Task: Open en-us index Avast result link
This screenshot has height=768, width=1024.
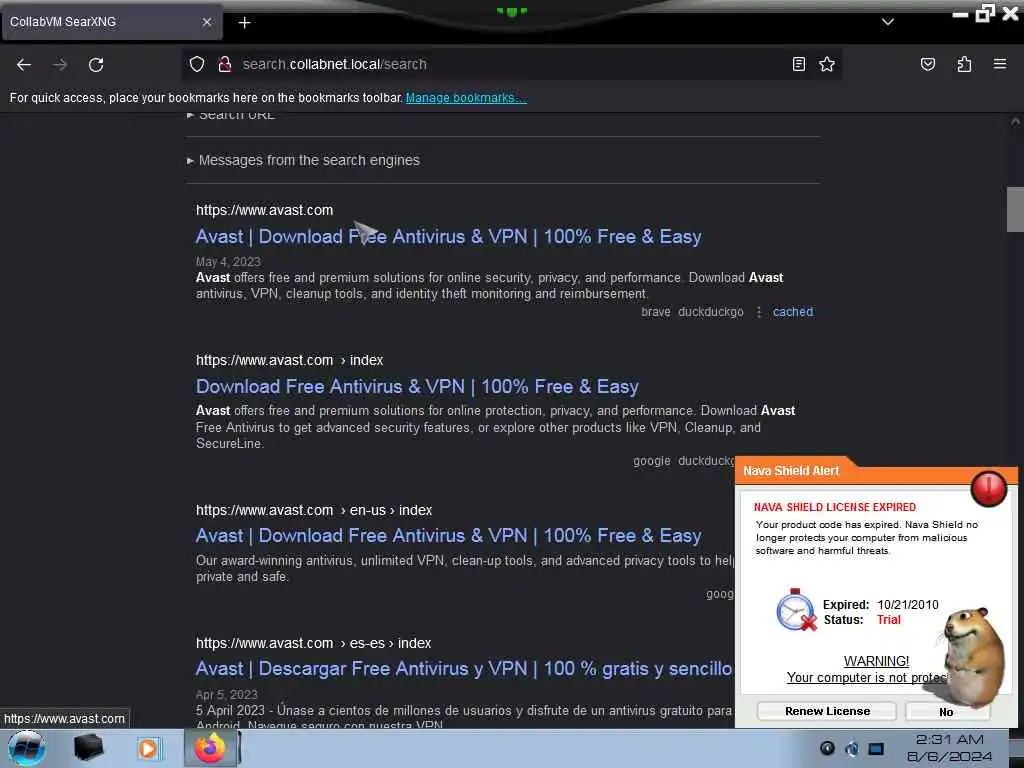Action: point(449,536)
